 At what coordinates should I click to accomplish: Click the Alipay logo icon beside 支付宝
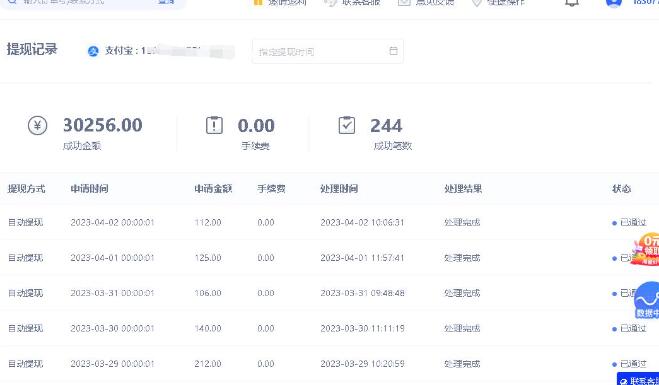[93, 51]
